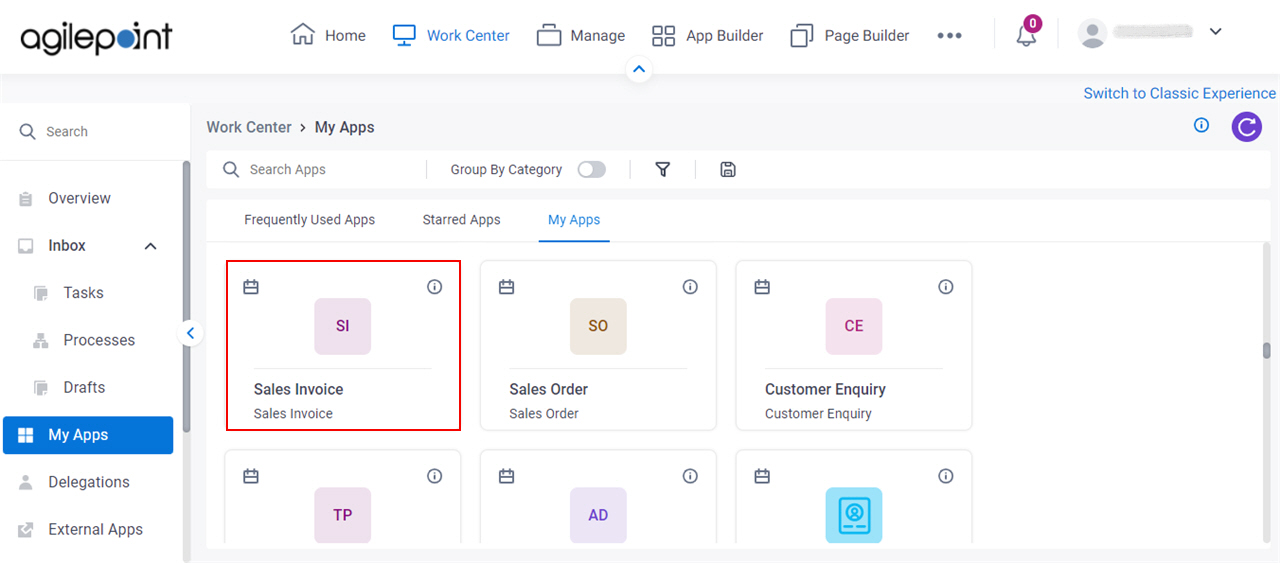1280x563 pixels.
Task: Click the sidebar vertical scrollbar
Action: 186,295
